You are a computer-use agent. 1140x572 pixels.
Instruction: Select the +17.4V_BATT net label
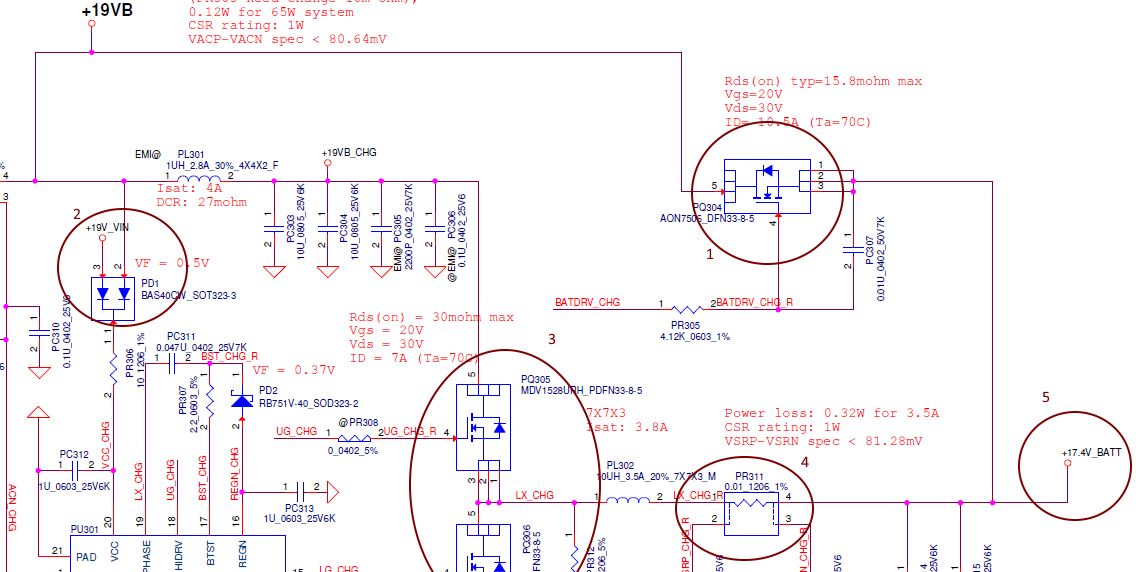1091,452
